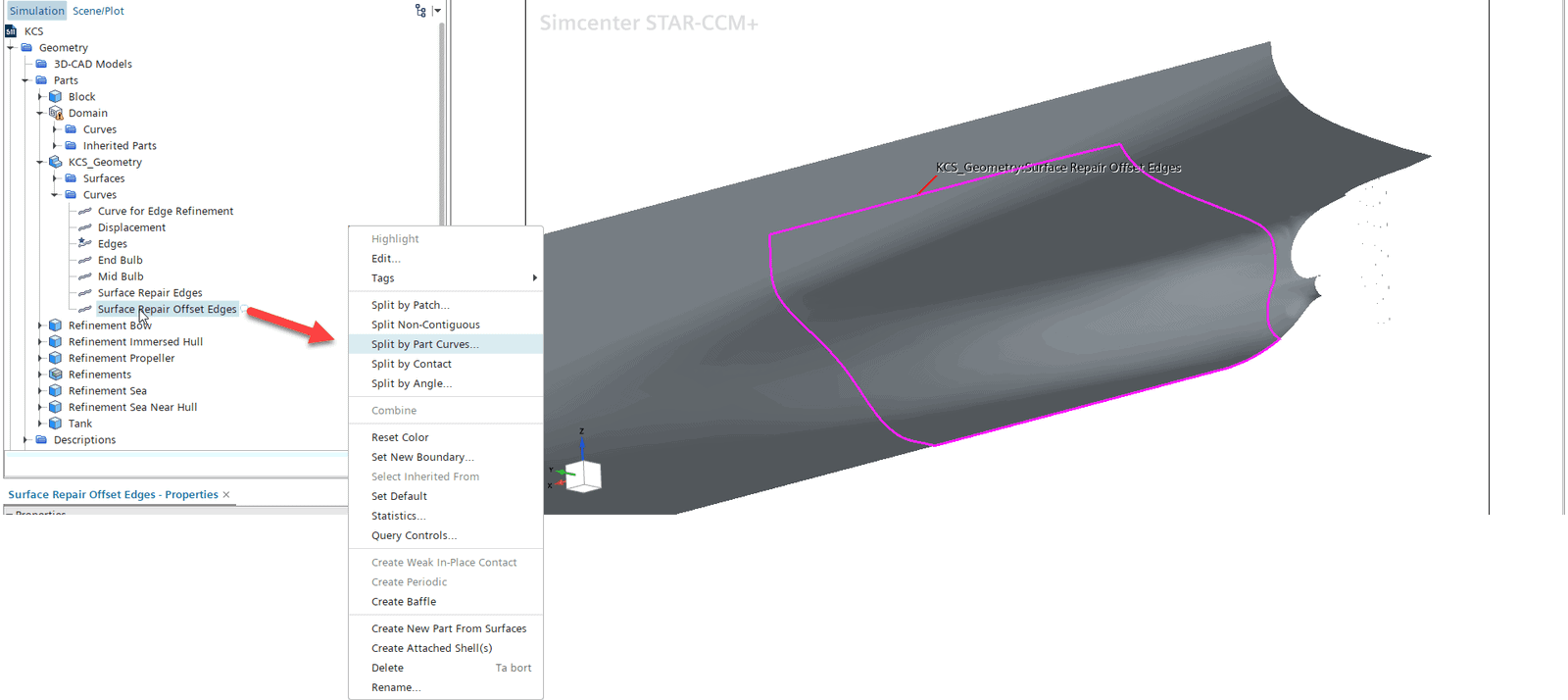Click the Edges curve icon

point(85,243)
